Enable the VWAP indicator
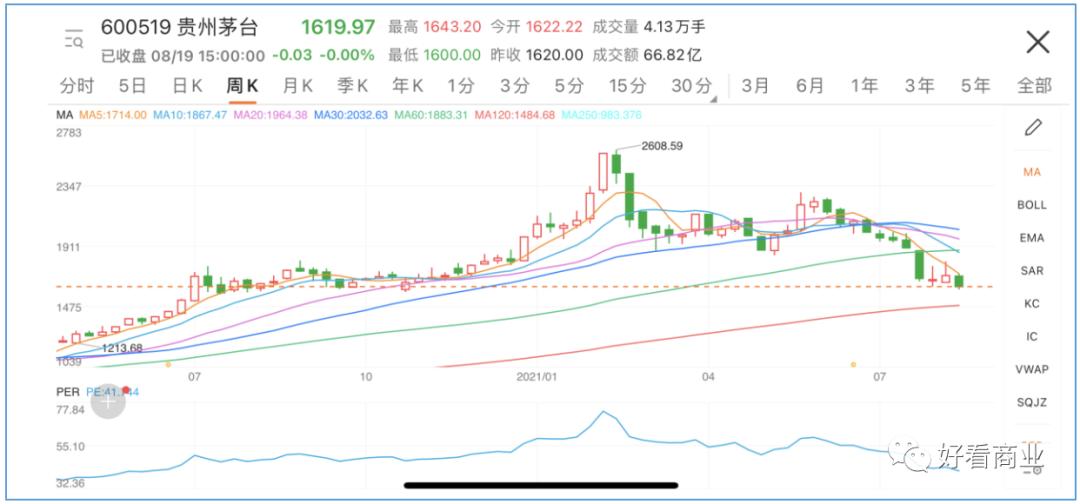 pos(1032,370)
